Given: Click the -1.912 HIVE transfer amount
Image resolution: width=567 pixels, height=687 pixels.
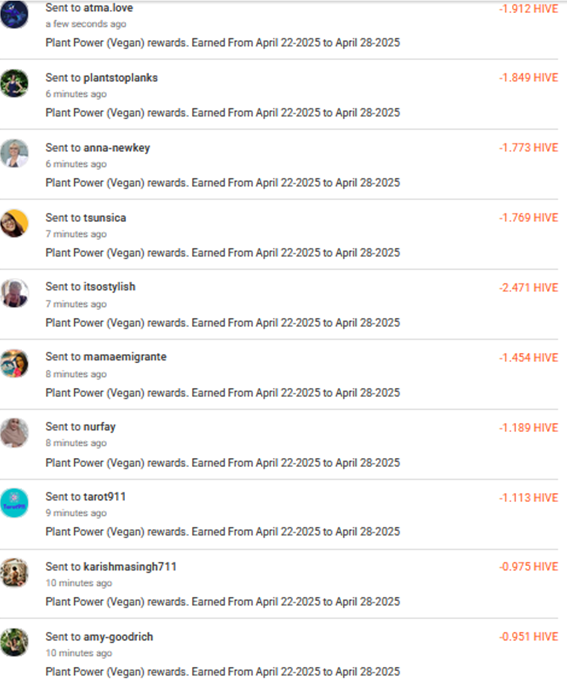Looking at the screenshot, I should tap(528, 9).
